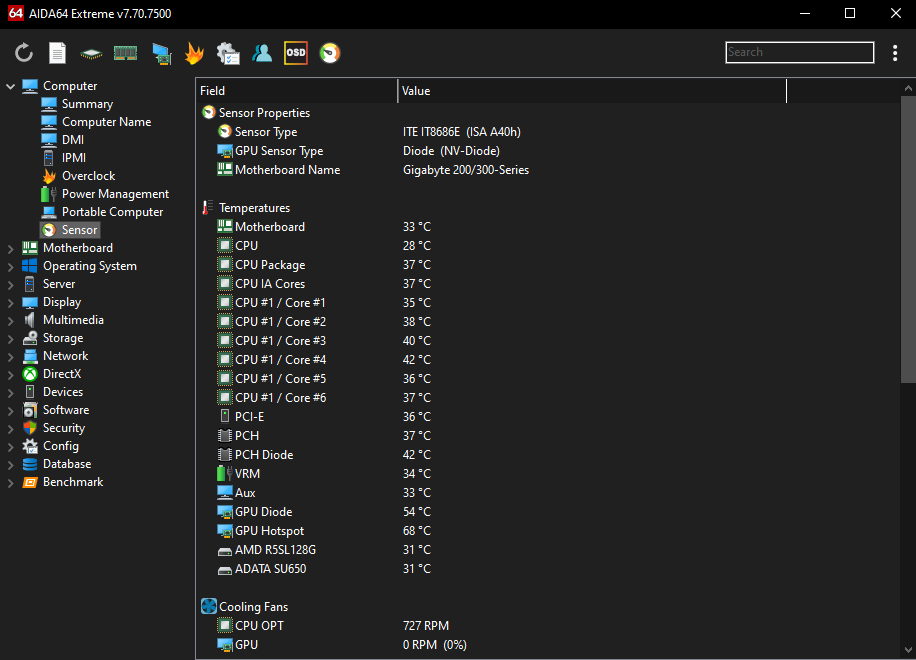Expand the Storage tree node
This screenshot has width=916, height=660.
(11, 338)
